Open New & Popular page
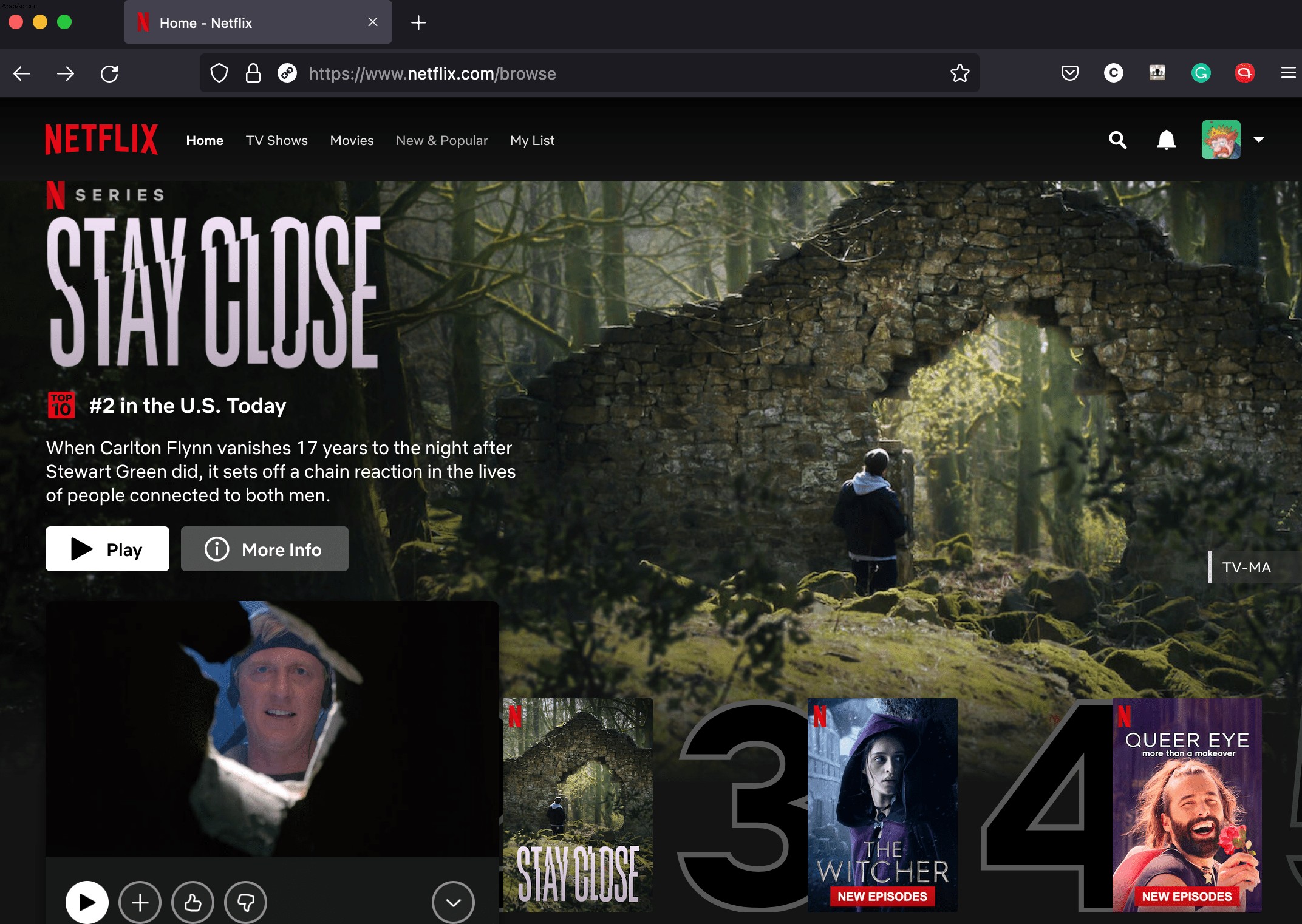 (441, 140)
